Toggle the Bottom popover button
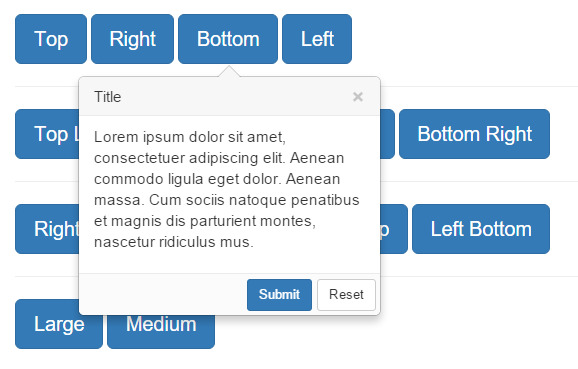The width and height of the screenshot is (578, 369). pyautogui.click(x=228, y=39)
